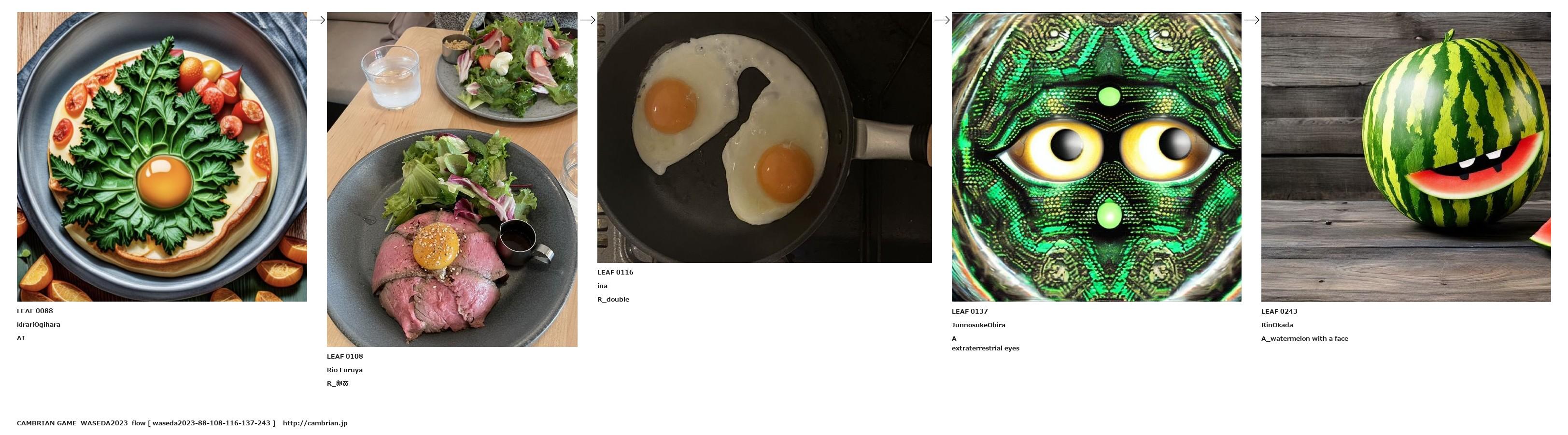This screenshot has height=435, width=1568.
Task: Click the R_double caption text
Action: pyautogui.click(x=613, y=299)
